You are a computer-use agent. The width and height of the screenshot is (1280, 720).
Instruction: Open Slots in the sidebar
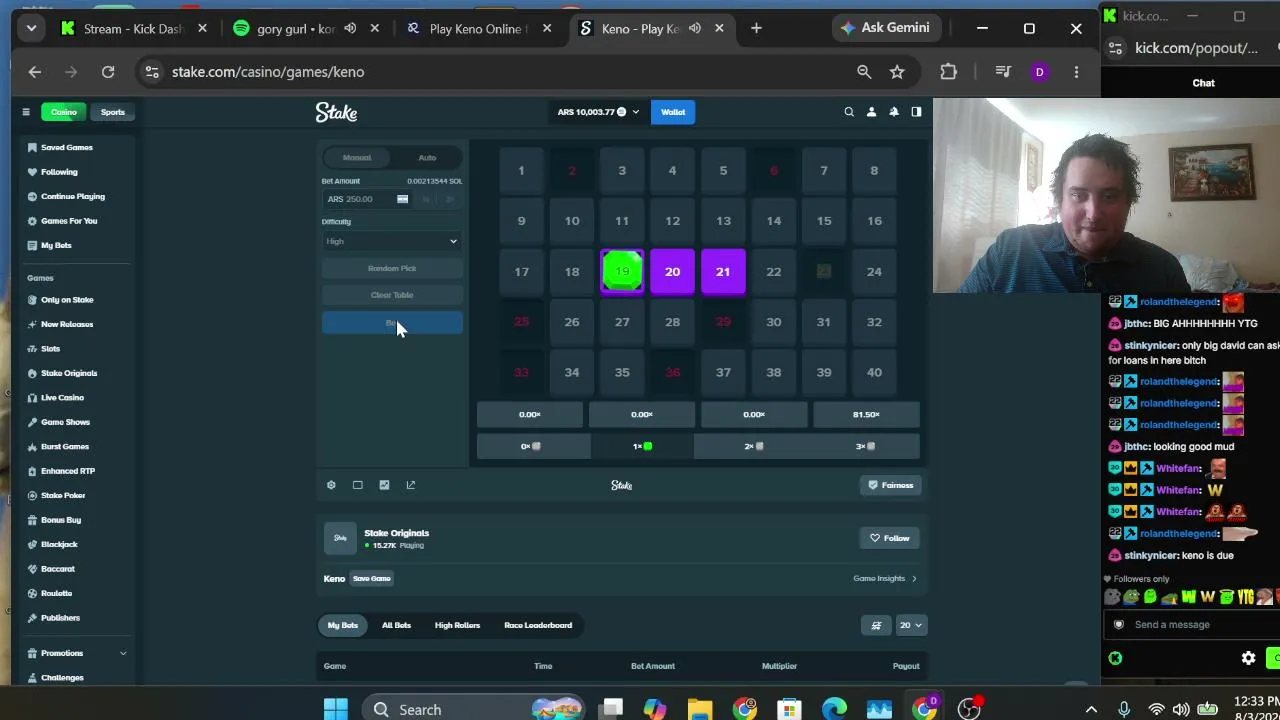(50, 348)
